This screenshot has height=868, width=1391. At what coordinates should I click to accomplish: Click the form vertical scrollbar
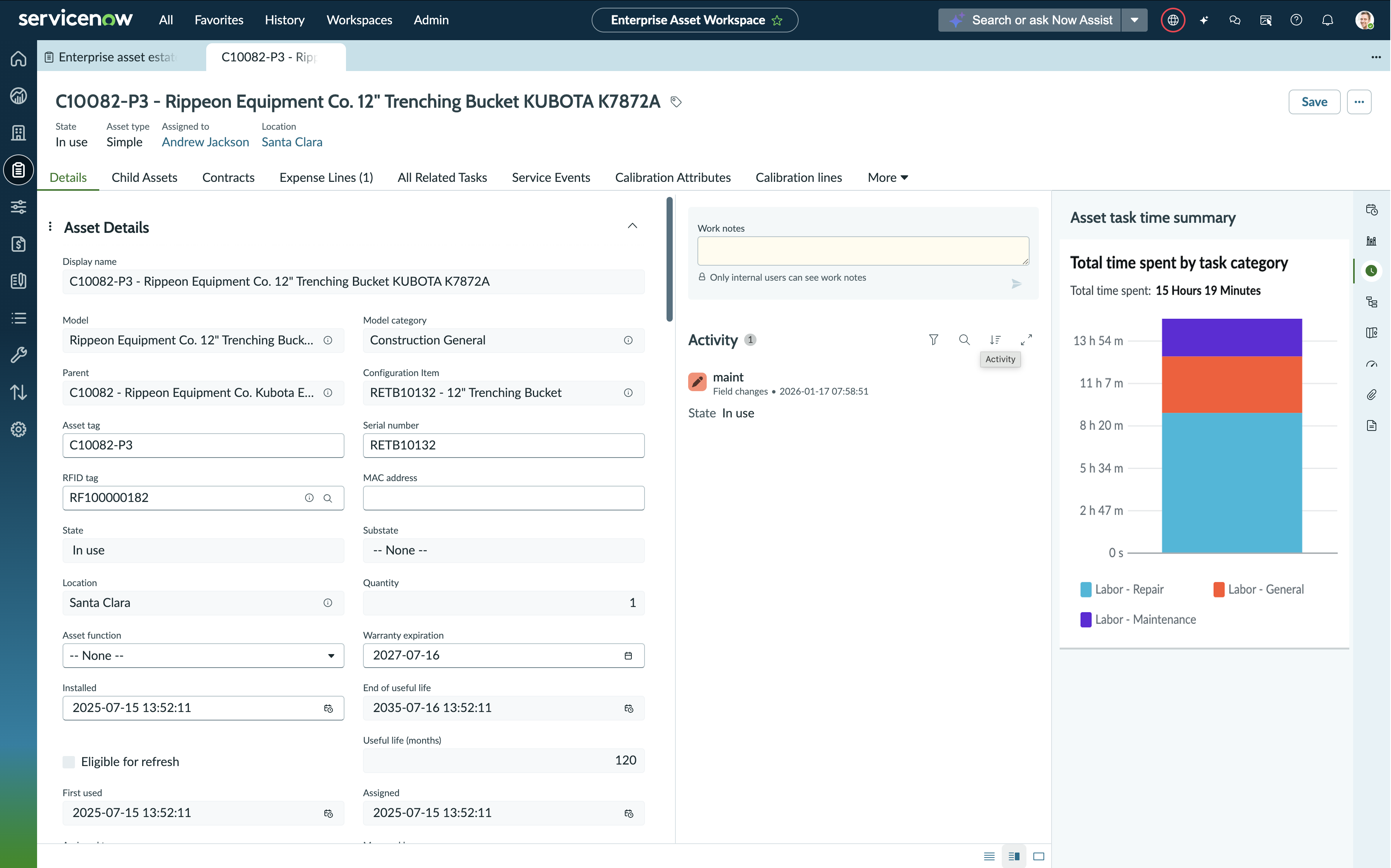[x=669, y=259]
